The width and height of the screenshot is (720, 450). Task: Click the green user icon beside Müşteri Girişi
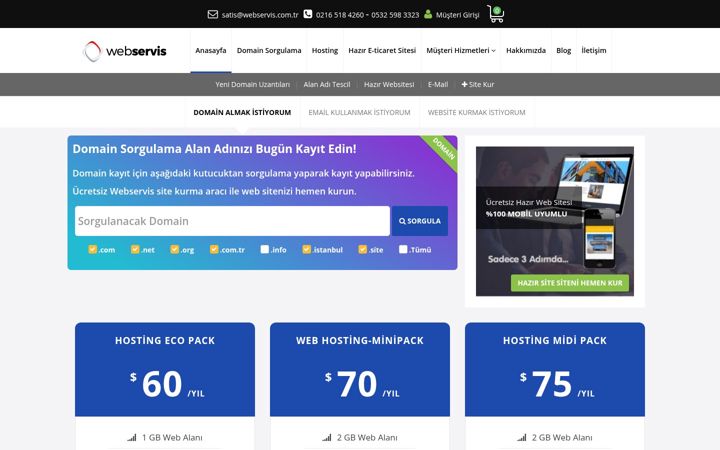[x=428, y=14]
